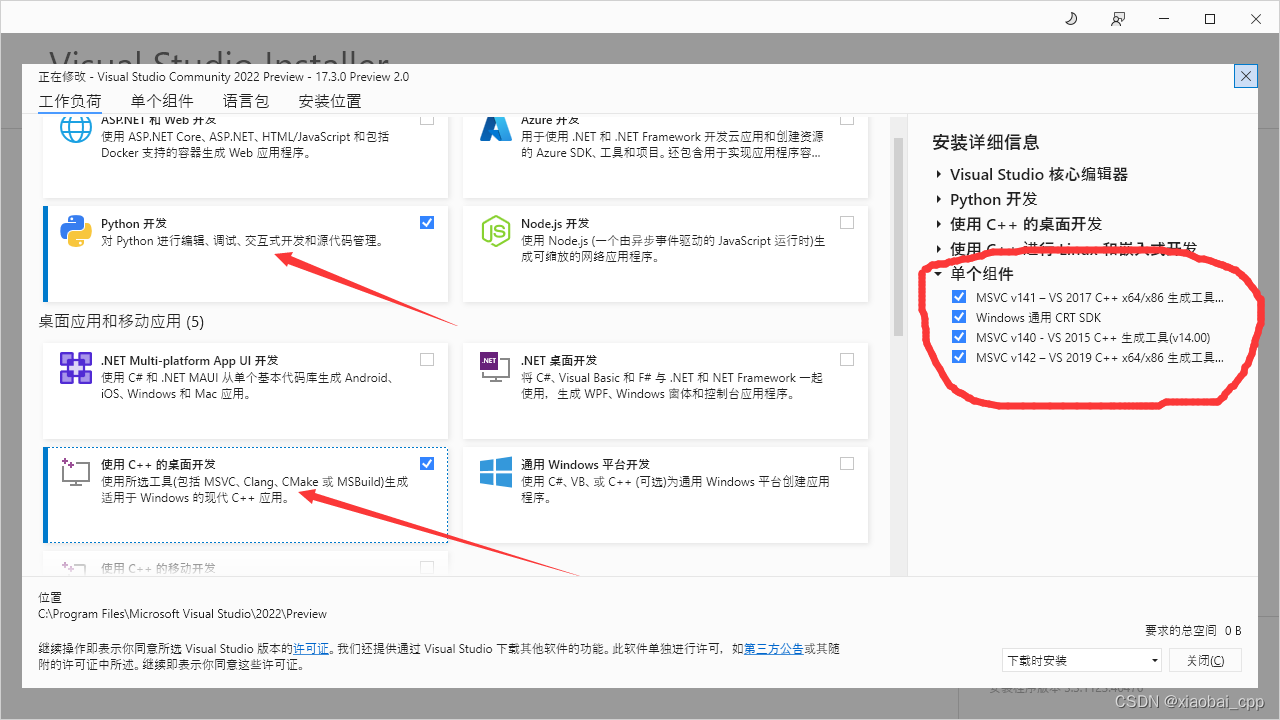This screenshot has width=1280, height=720.
Task: Expand Python 开发 install details
Action: coord(939,199)
